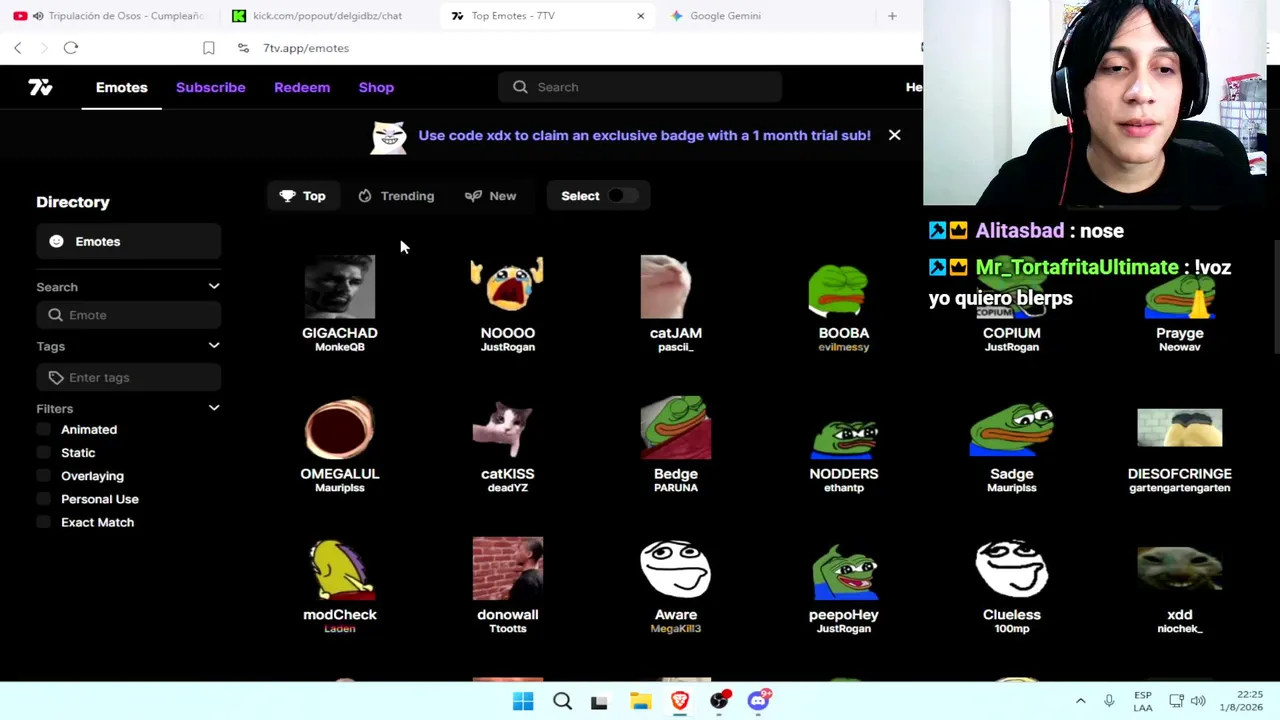Open creator MonkeQB under GIGACHAD
The width and height of the screenshot is (1280, 720).
coord(340,347)
